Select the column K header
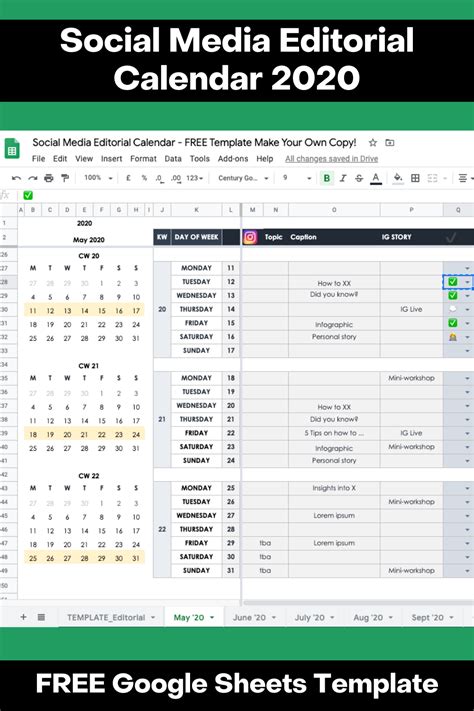Image resolution: width=474 pixels, height=711 pixels. click(x=196, y=210)
